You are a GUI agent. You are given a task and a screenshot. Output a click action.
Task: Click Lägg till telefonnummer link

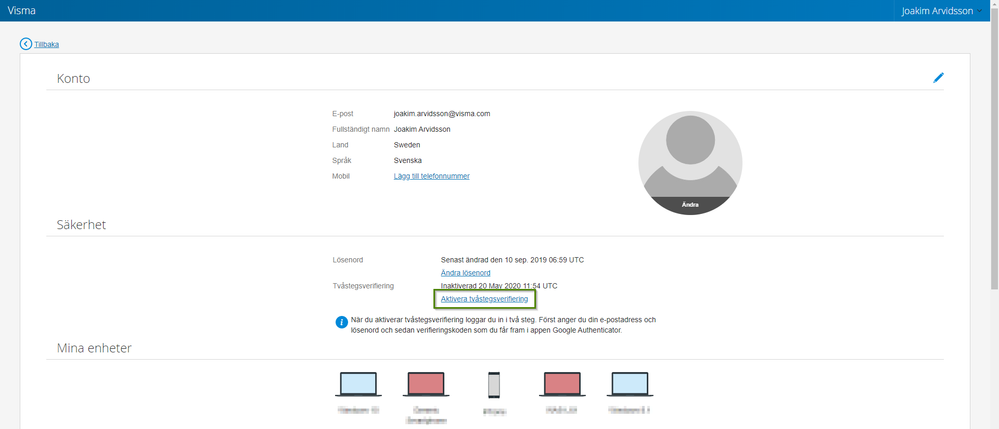point(431,176)
